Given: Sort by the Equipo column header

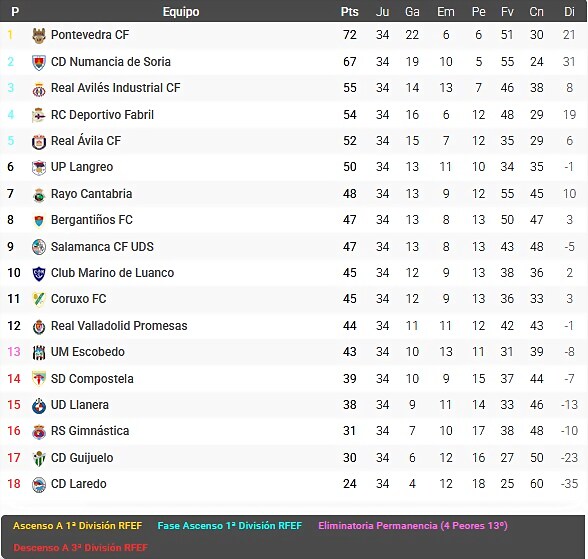Looking at the screenshot, I should (181, 12).
